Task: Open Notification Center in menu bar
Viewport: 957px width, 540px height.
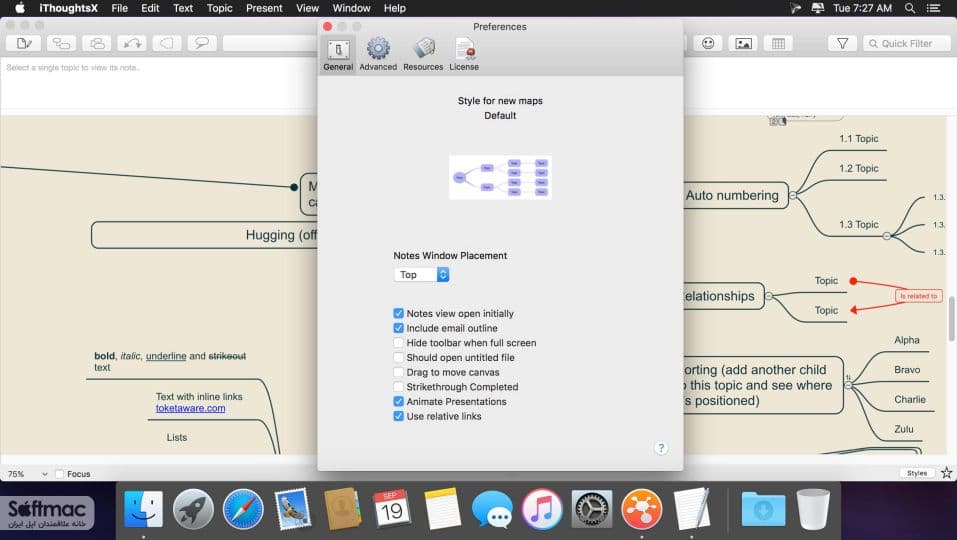Action: 933,8
